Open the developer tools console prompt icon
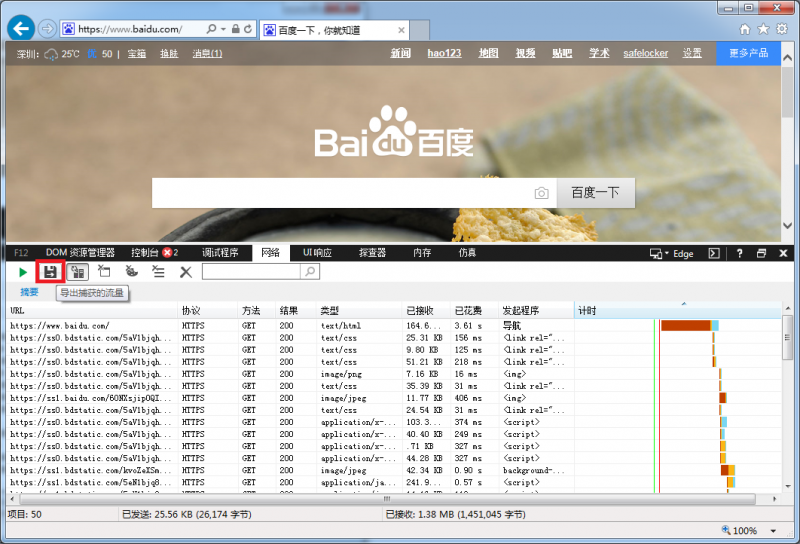The width and height of the screenshot is (800, 544). point(714,253)
